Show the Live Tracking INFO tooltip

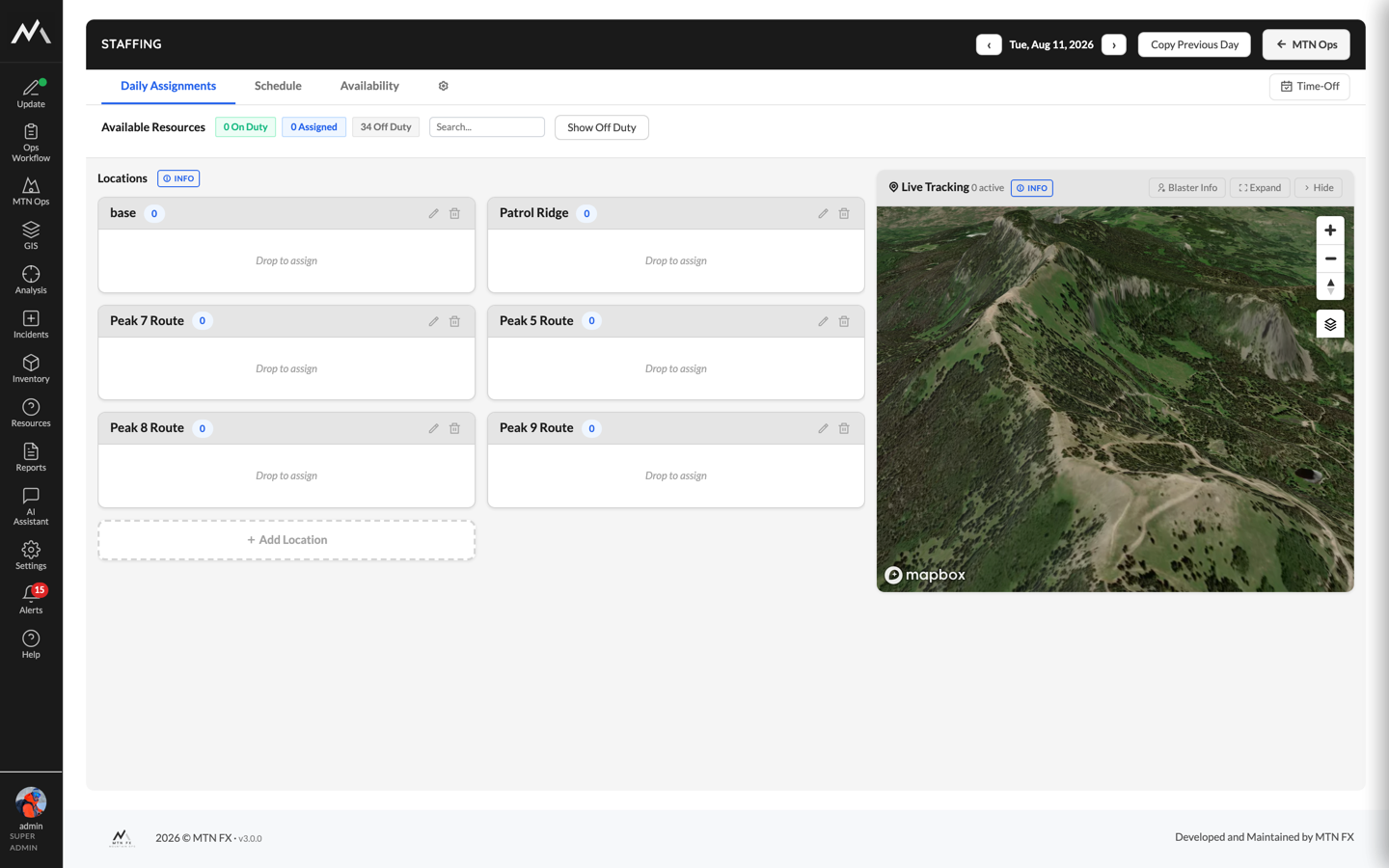1032,188
